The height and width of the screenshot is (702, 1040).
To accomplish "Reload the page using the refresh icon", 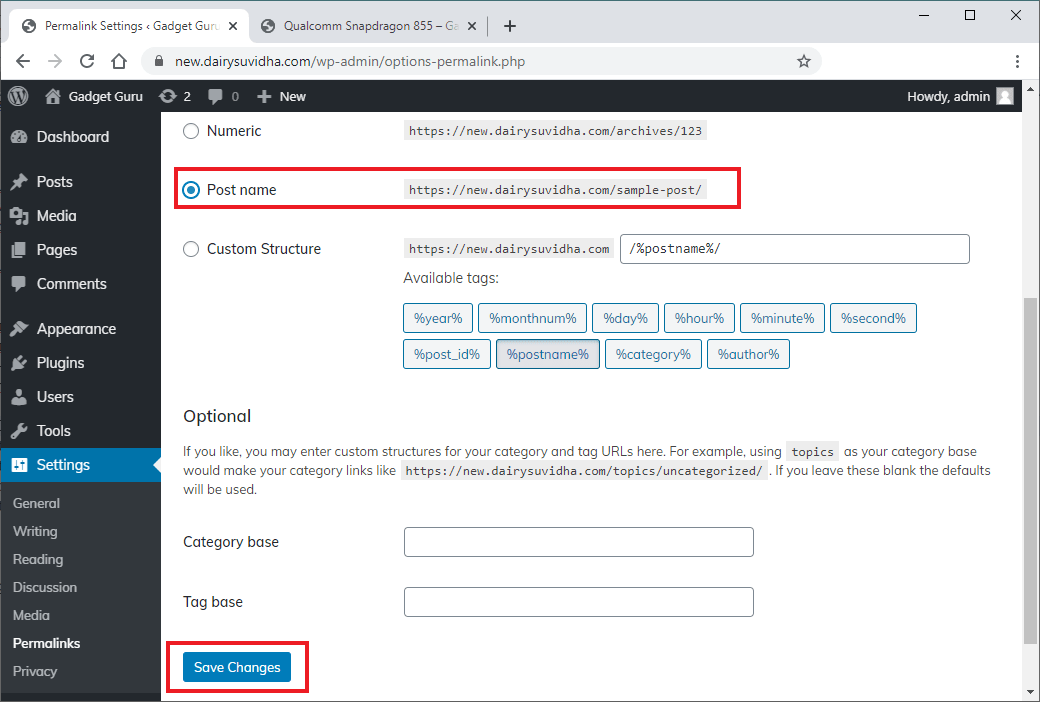I will pyautogui.click(x=87, y=61).
